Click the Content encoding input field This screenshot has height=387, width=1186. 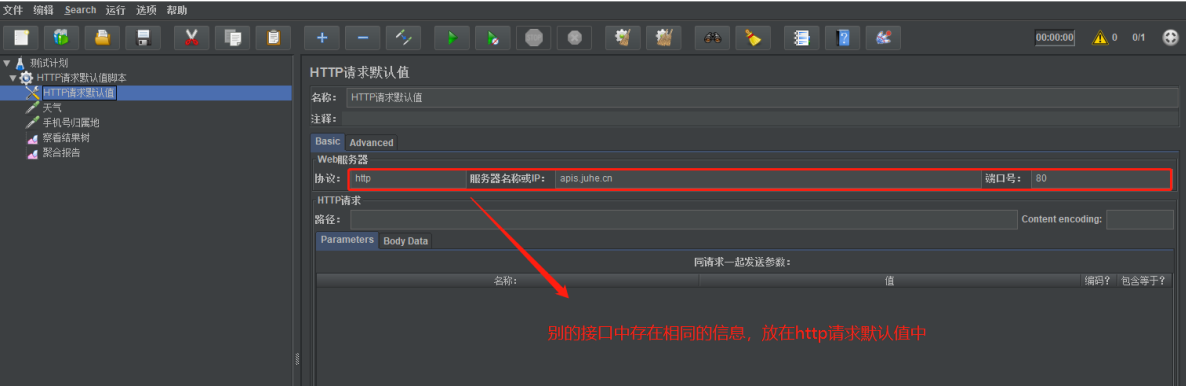pyautogui.click(x=1140, y=219)
